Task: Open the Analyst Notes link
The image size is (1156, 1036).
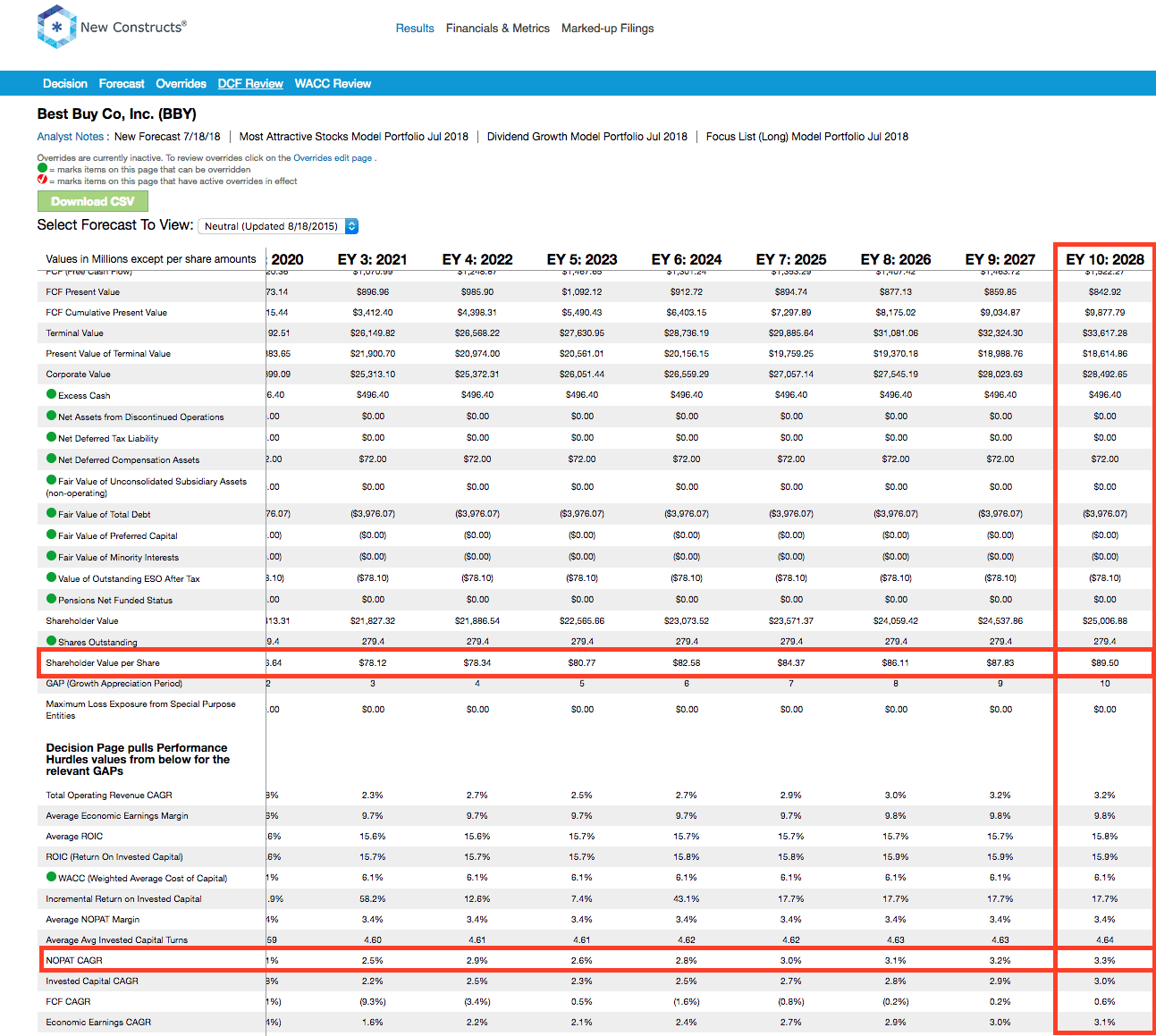Action: tap(71, 137)
